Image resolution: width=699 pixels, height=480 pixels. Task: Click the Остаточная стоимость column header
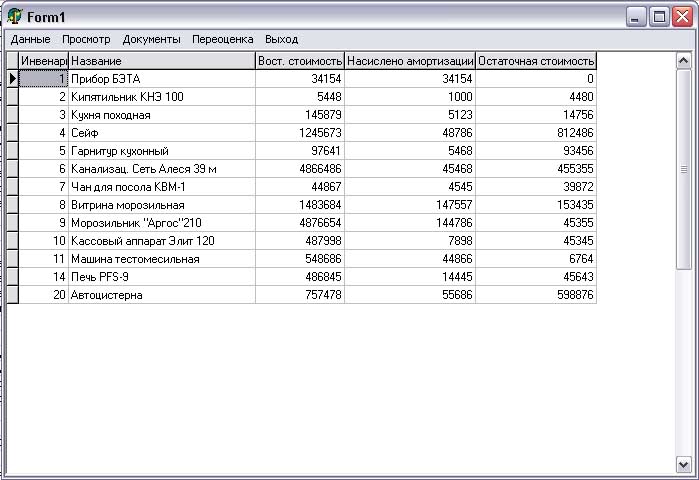[536, 61]
